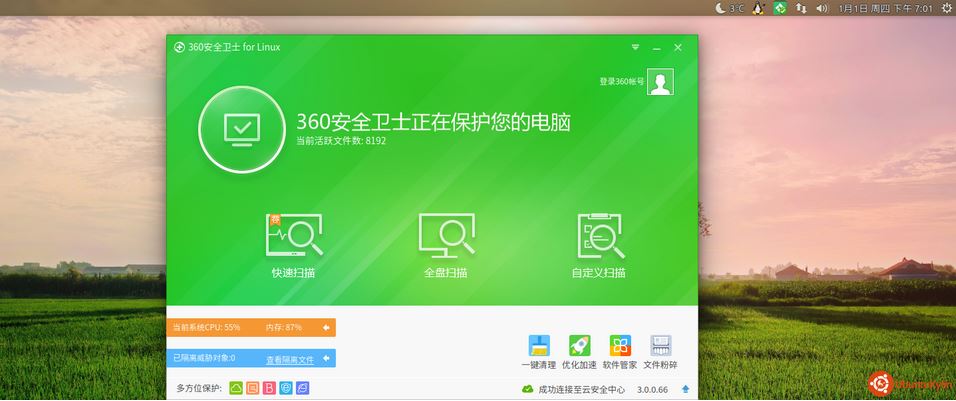Open the volume indicator
This screenshot has width=956, height=401.
[822, 8]
